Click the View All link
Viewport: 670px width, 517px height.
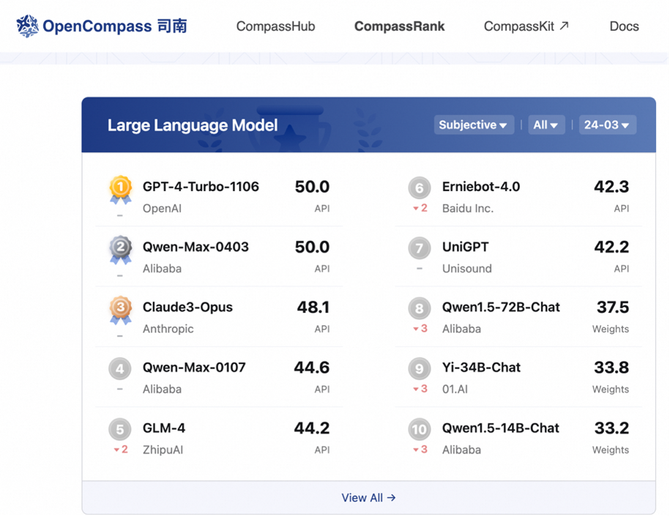[x=368, y=498]
